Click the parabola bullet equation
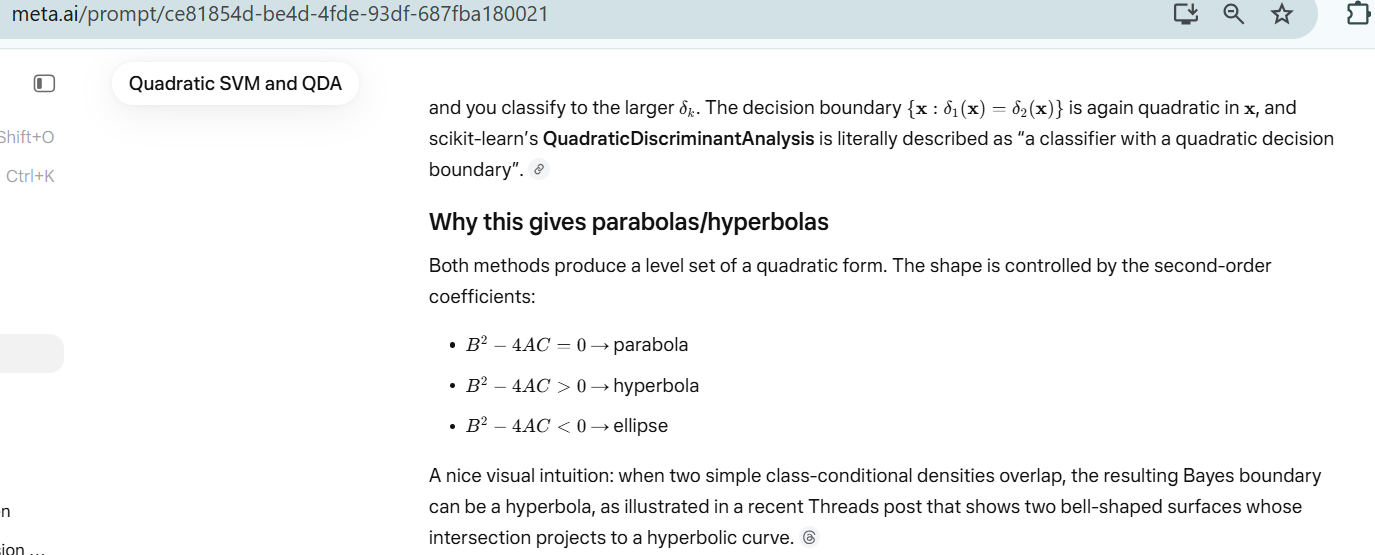The height and width of the screenshot is (555, 1375). [x=576, y=345]
